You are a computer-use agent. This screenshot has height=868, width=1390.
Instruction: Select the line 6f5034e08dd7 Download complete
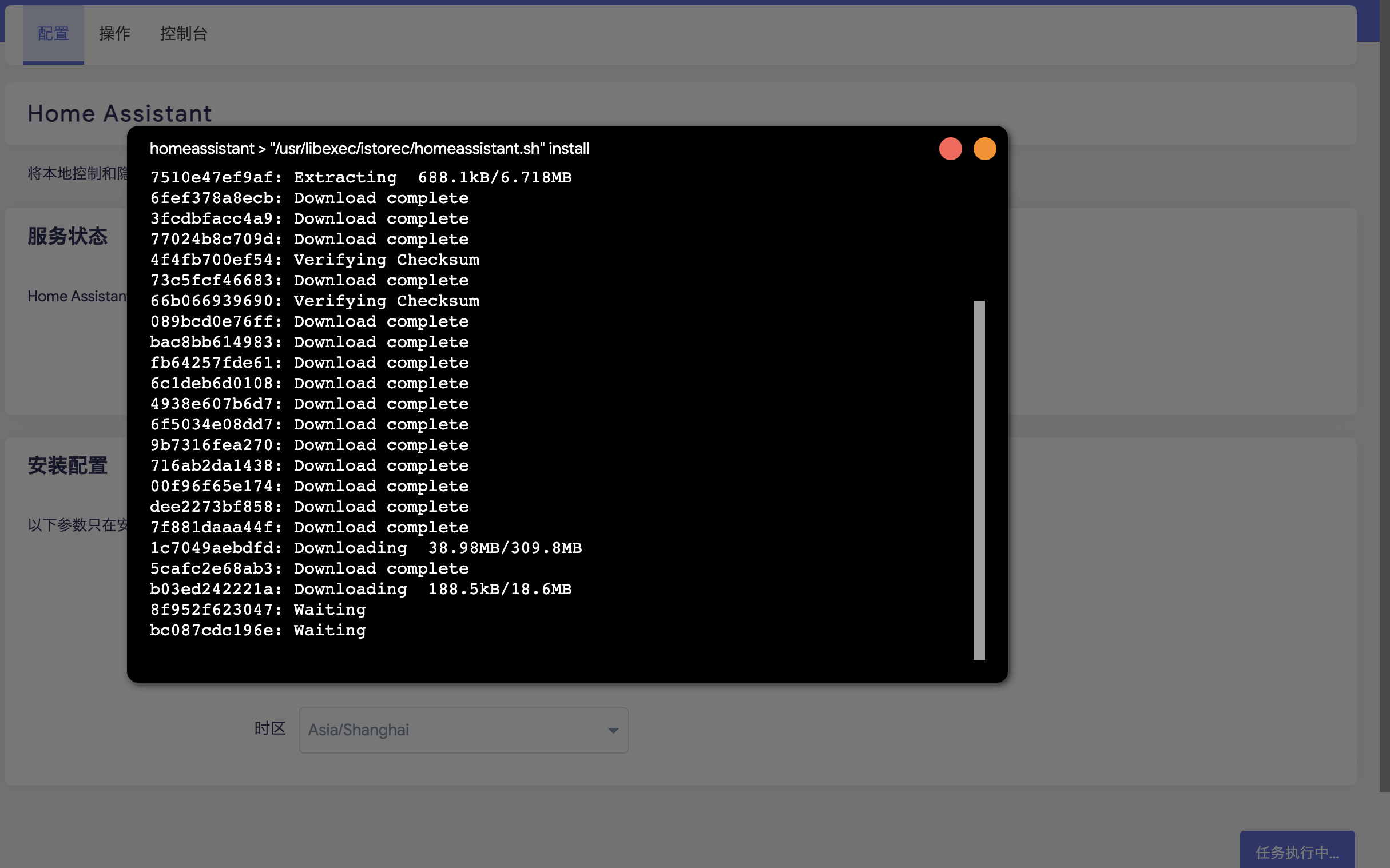309,425
